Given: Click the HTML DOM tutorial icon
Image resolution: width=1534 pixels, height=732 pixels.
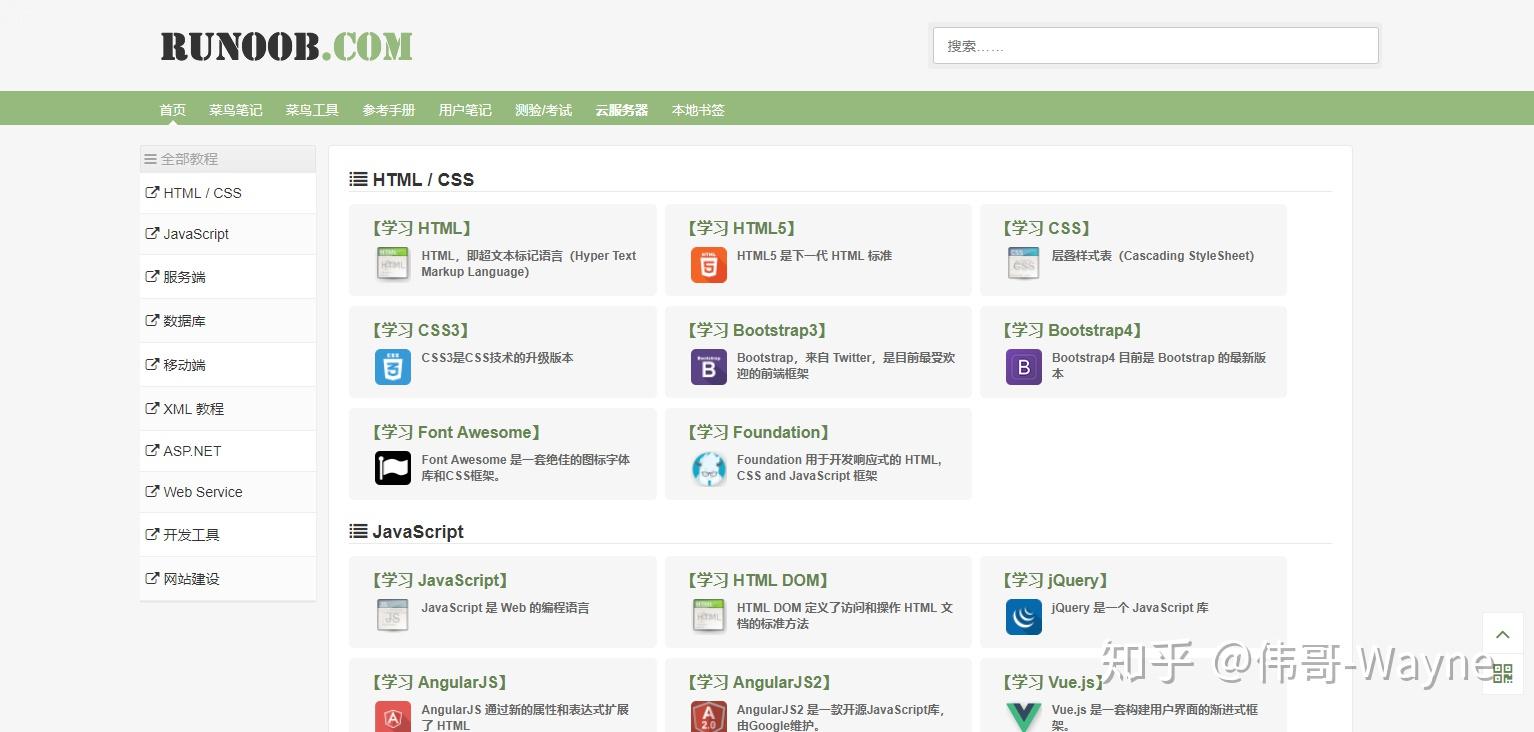Looking at the screenshot, I should pos(708,616).
